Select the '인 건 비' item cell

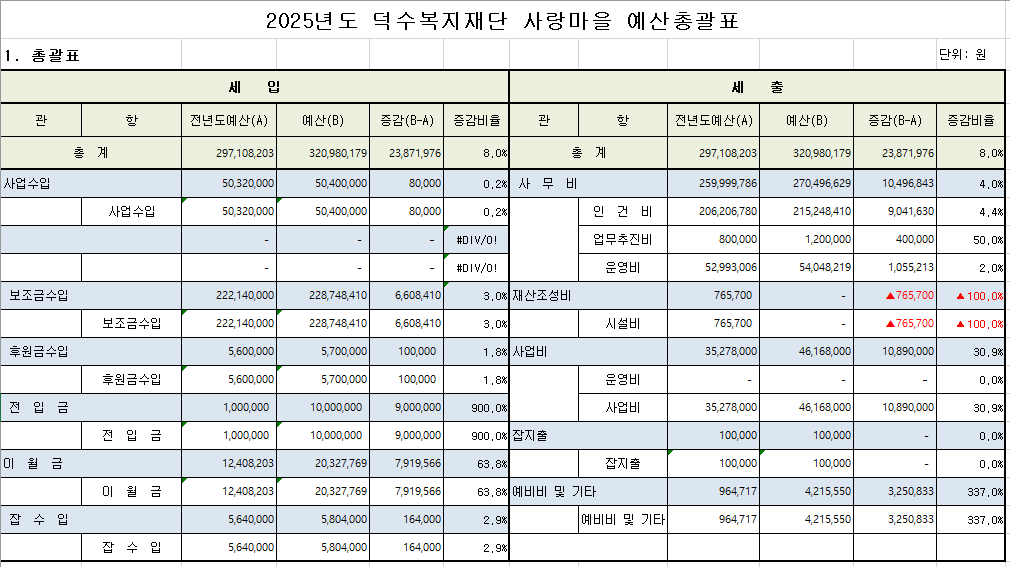pos(622,212)
